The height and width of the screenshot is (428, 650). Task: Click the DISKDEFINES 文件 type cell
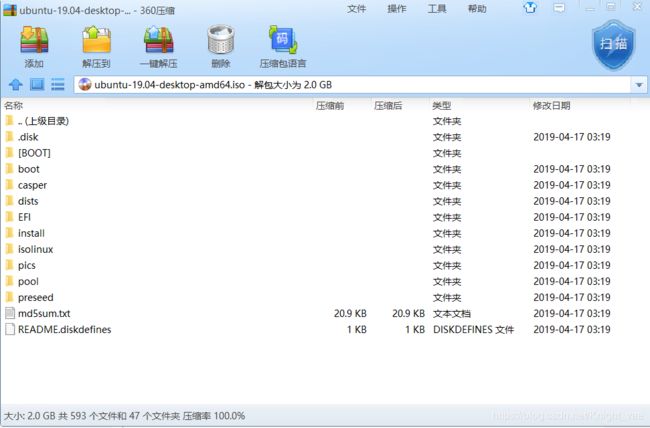[473, 329]
